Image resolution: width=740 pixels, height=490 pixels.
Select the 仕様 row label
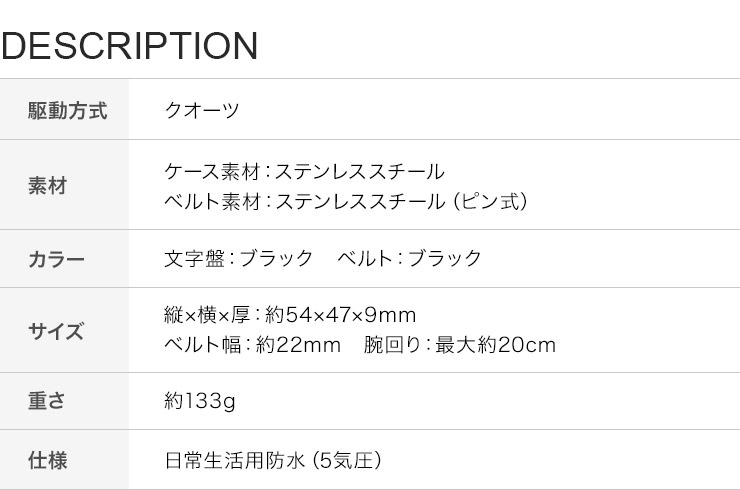[47, 460]
